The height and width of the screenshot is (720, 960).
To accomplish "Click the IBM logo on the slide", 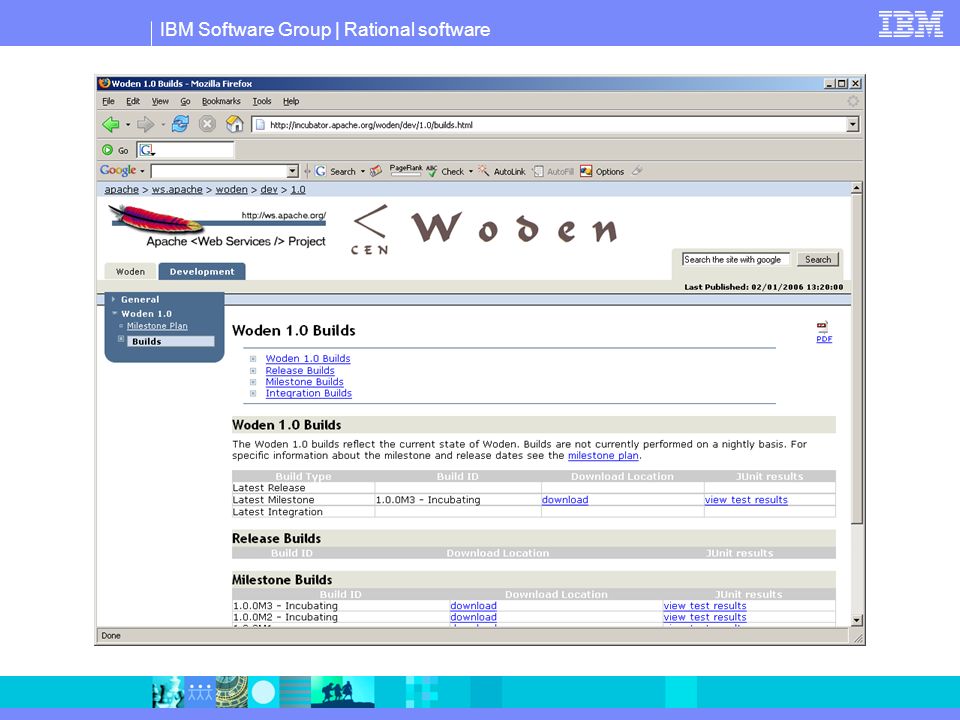I will pos(910,24).
